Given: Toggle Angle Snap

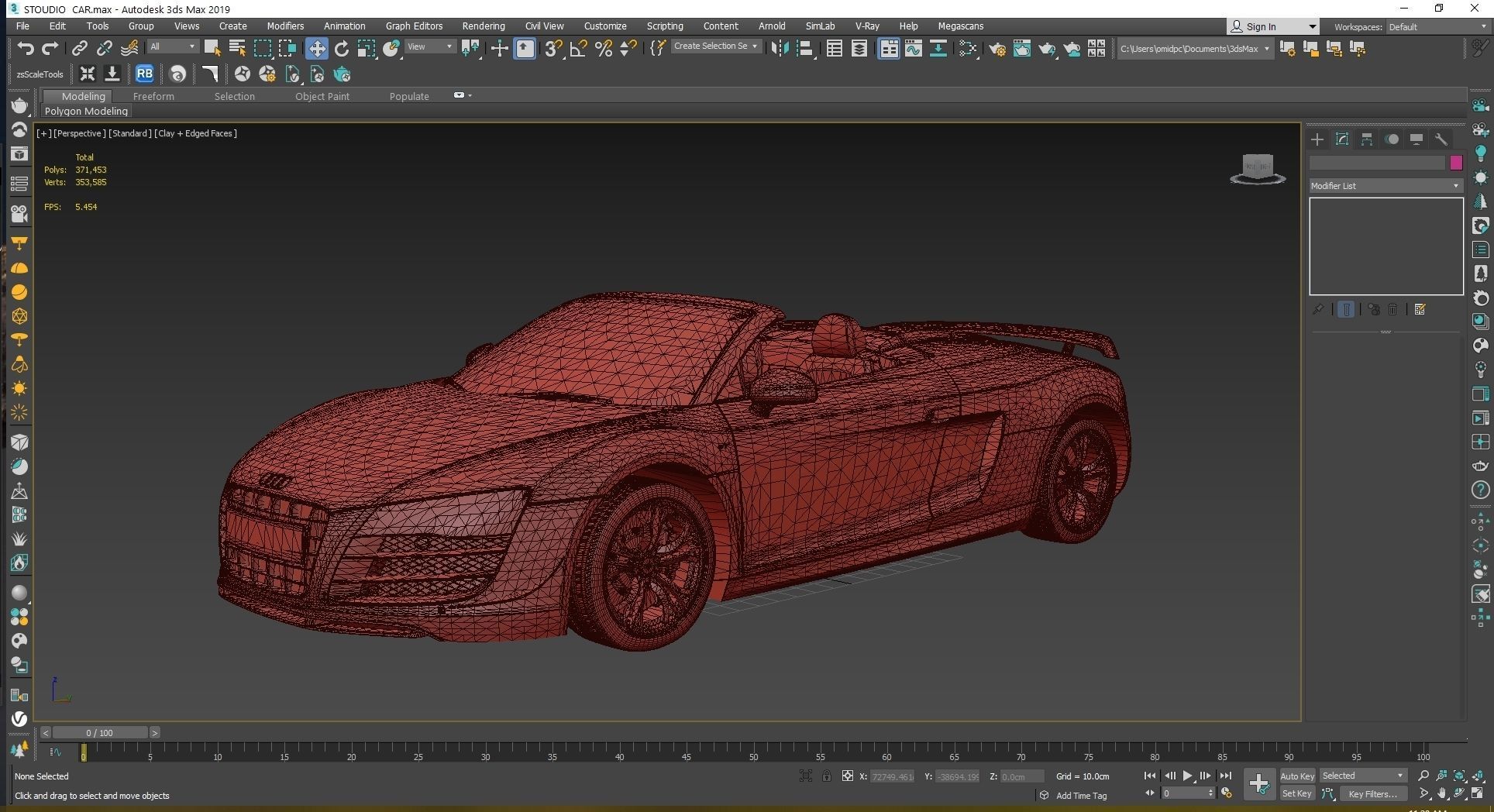Looking at the screenshot, I should coord(578,49).
